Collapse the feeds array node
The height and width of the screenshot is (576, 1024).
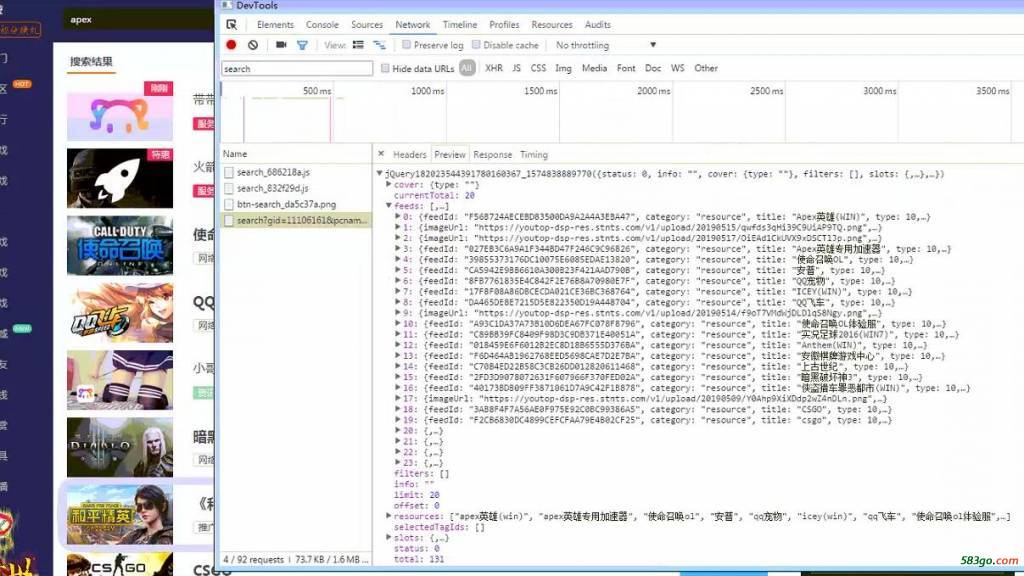coord(389,206)
